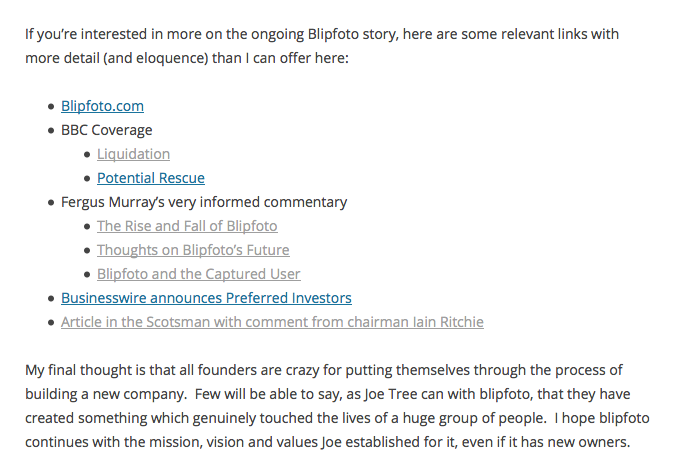Open the Blipfoto.com link
Image resolution: width=679 pixels, height=468 pixels.
(102, 106)
